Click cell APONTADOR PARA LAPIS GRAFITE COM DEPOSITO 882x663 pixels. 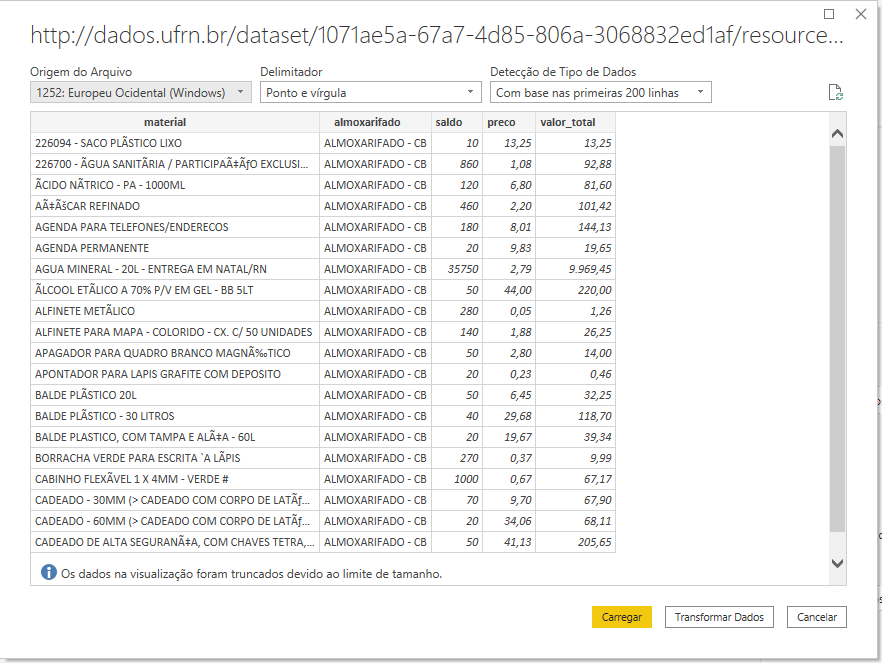click(x=175, y=374)
